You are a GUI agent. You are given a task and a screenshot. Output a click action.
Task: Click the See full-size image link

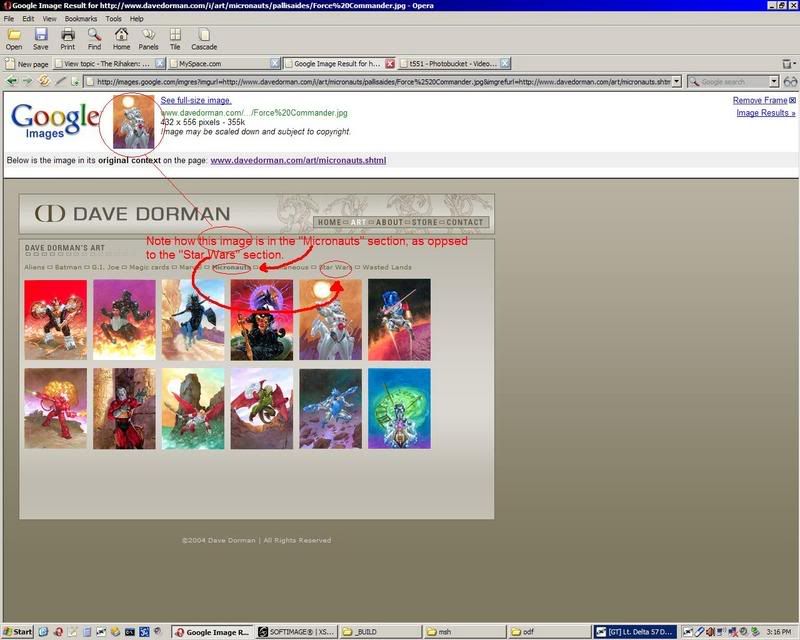[x=196, y=100]
